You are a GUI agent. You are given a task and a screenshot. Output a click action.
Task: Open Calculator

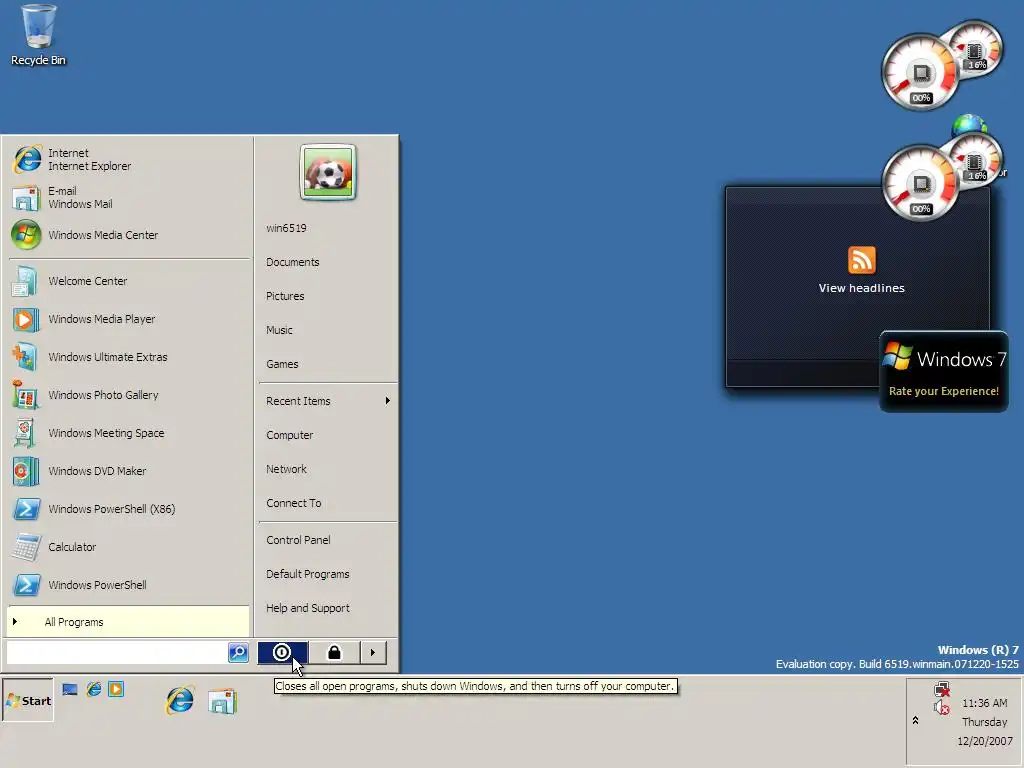[x=129, y=547]
